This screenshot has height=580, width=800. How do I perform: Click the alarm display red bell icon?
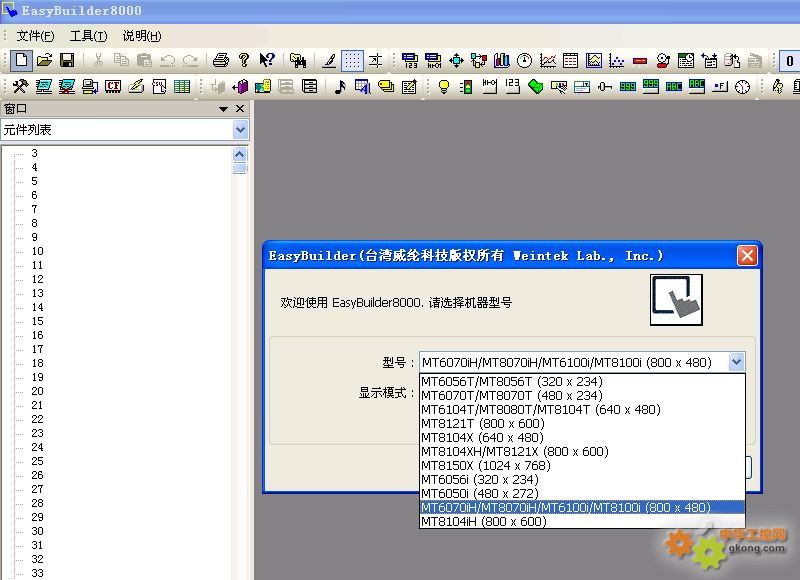click(x=663, y=61)
